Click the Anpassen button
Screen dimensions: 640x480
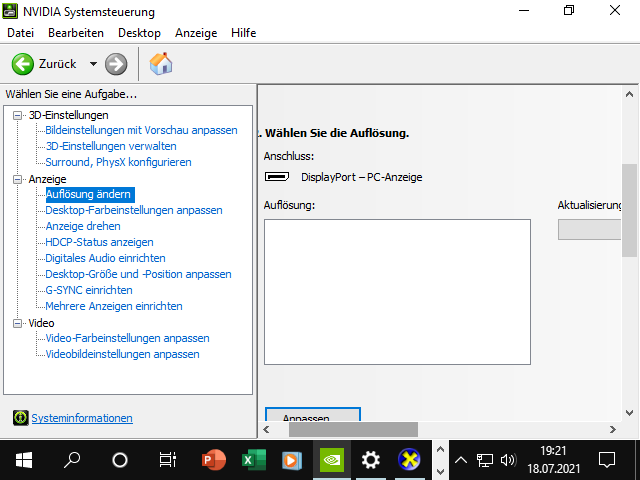click(313, 415)
